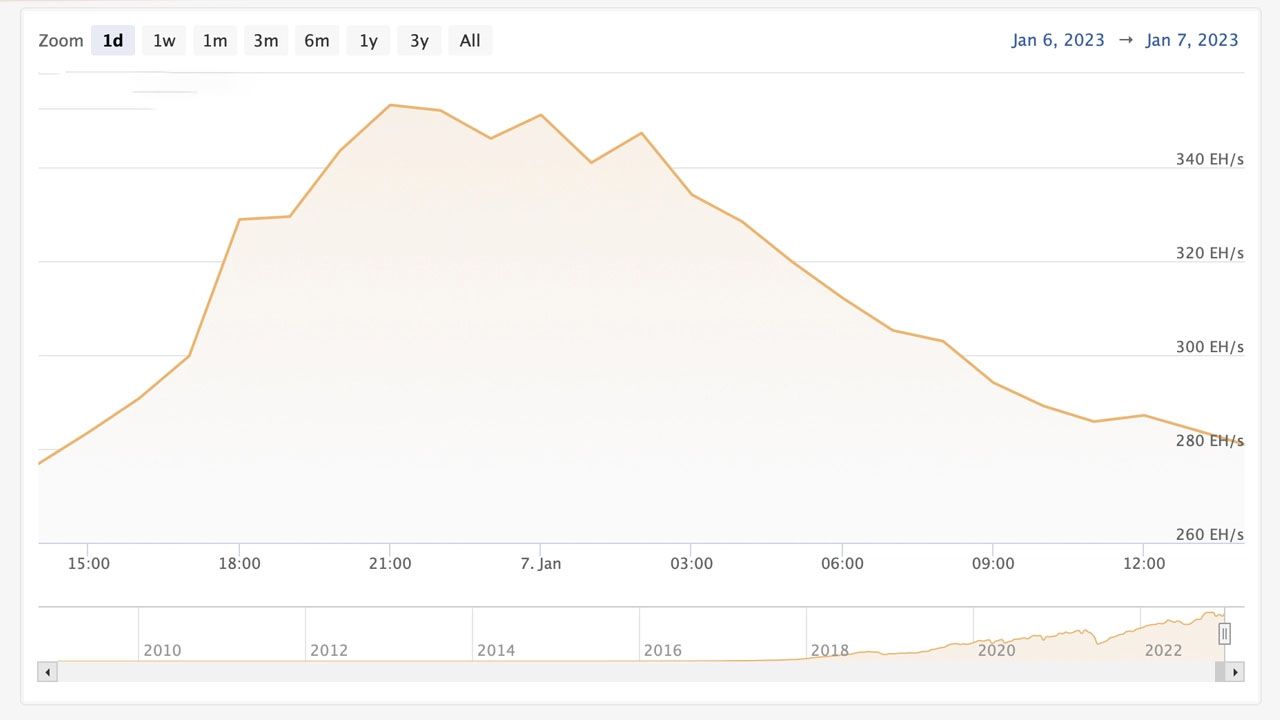
Task: Choose the 3m zoom option
Action: [266, 41]
